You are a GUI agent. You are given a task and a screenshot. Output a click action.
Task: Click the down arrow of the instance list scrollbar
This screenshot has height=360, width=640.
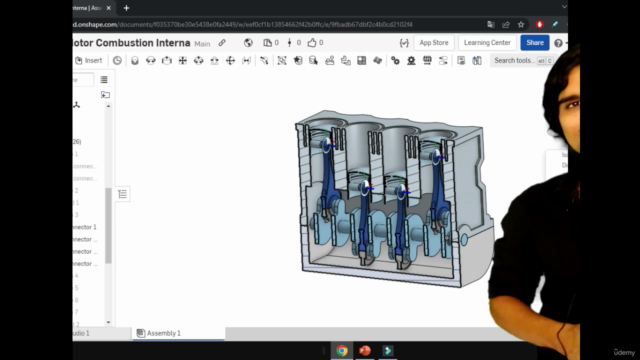(108, 322)
